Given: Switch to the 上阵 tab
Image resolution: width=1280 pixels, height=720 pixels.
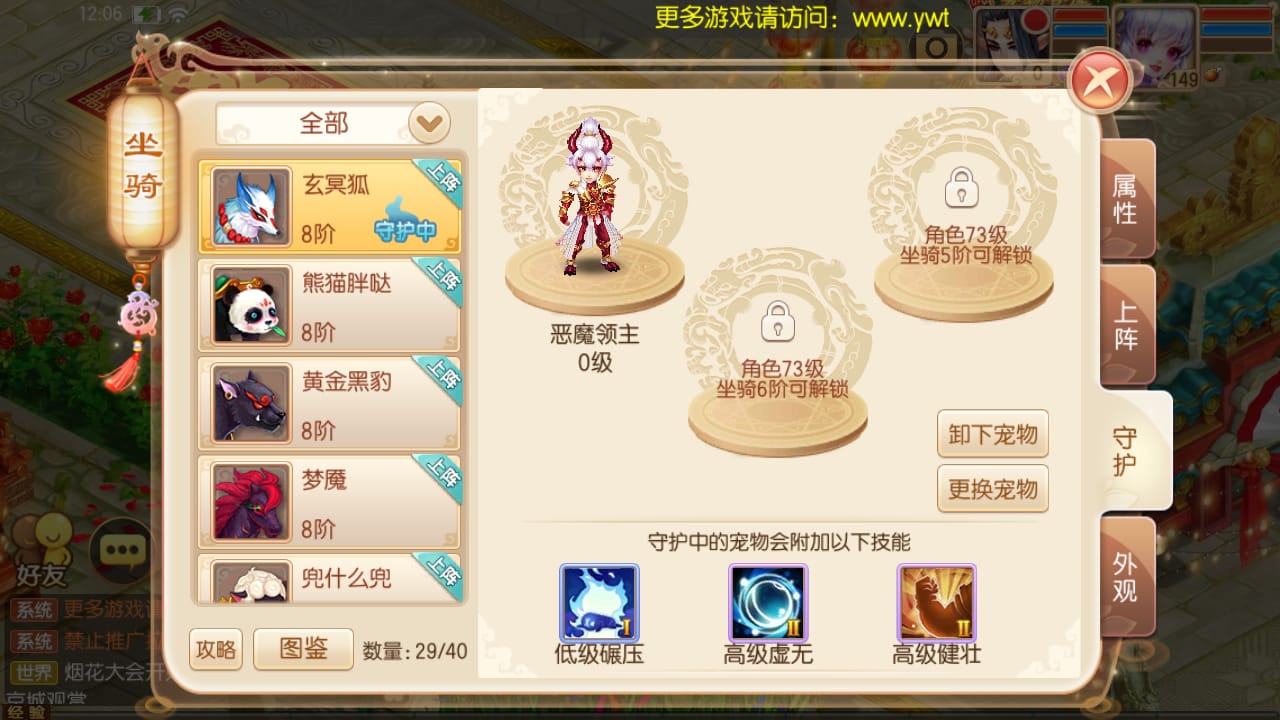Looking at the screenshot, I should click(x=1127, y=325).
